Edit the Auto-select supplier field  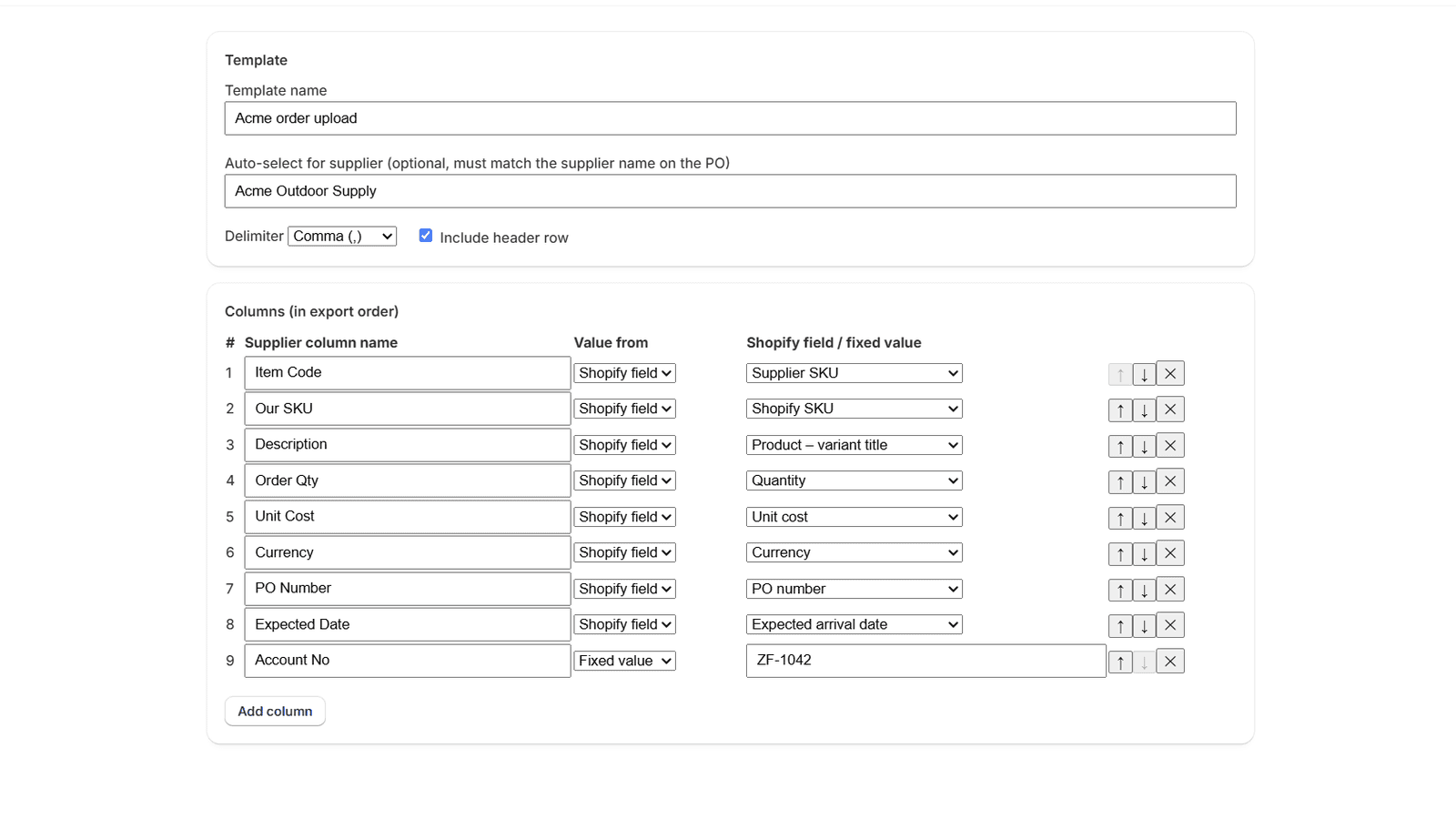pos(730,191)
